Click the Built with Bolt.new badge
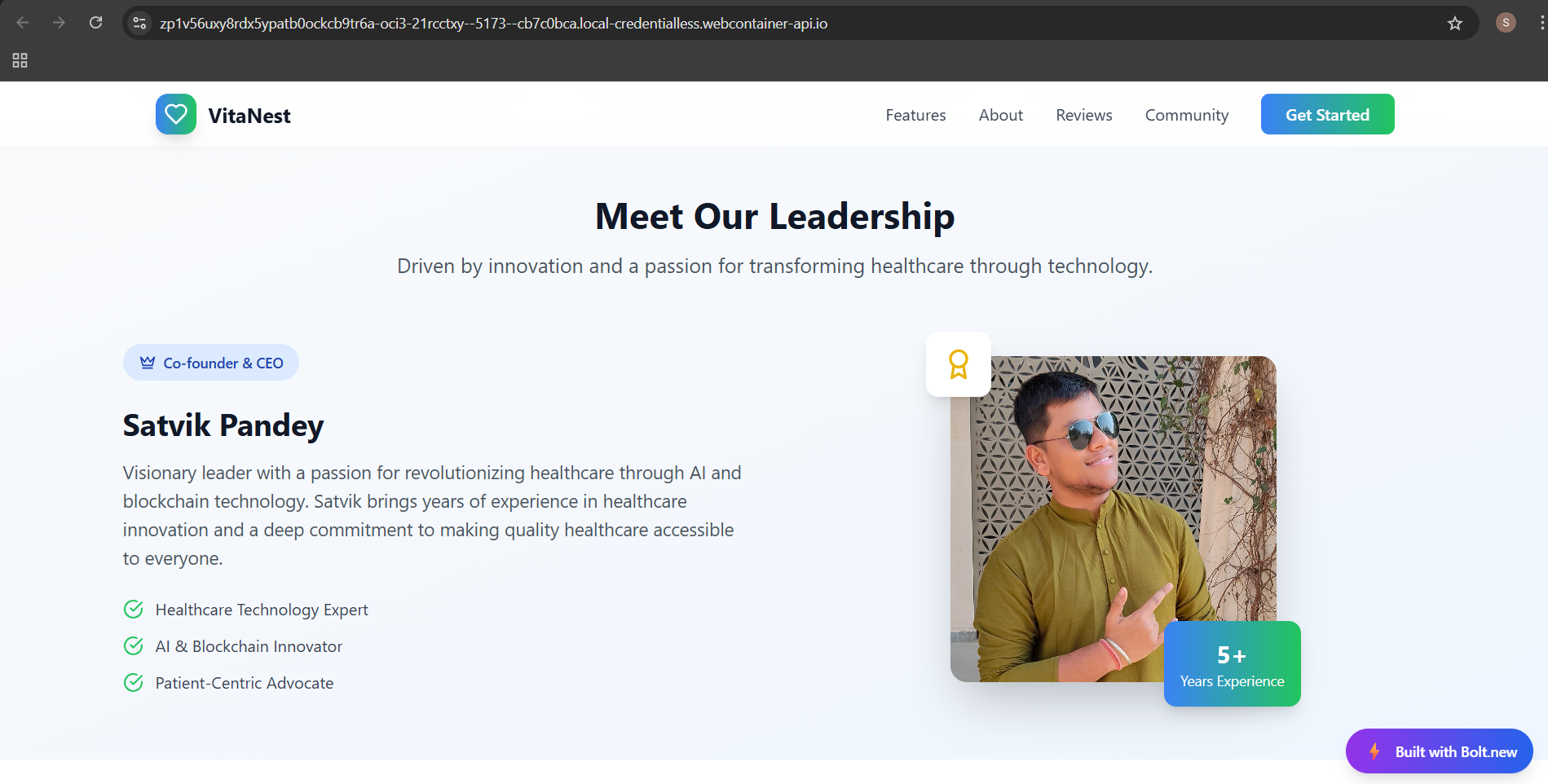Image resolution: width=1548 pixels, height=784 pixels. [1439, 751]
